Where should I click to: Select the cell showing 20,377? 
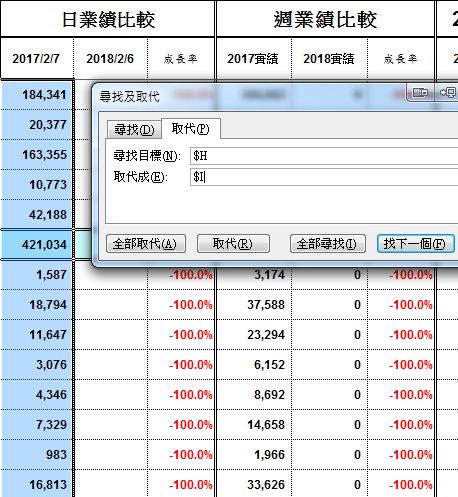[x=37, y=125]
